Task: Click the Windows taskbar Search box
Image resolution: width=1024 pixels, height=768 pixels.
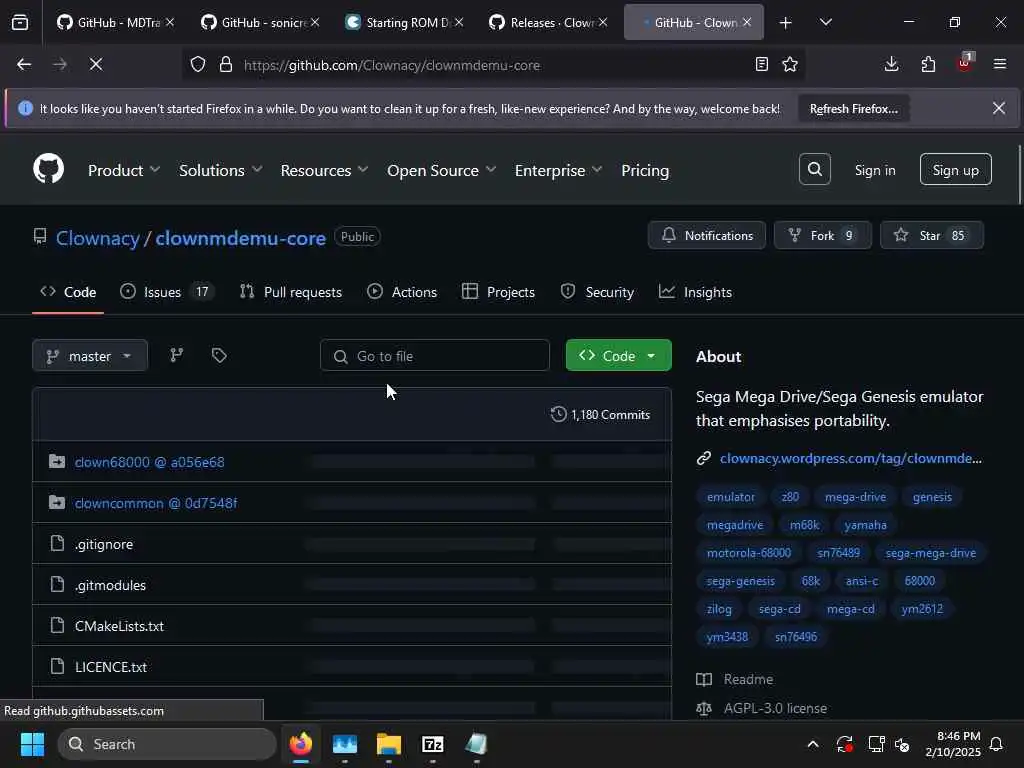Action: tap(167, 744)
